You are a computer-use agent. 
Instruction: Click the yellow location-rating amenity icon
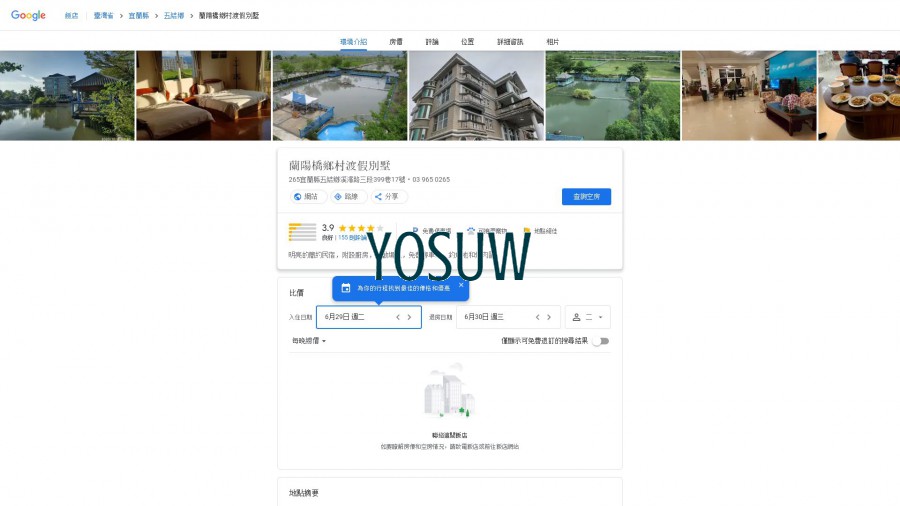point(527,231)
